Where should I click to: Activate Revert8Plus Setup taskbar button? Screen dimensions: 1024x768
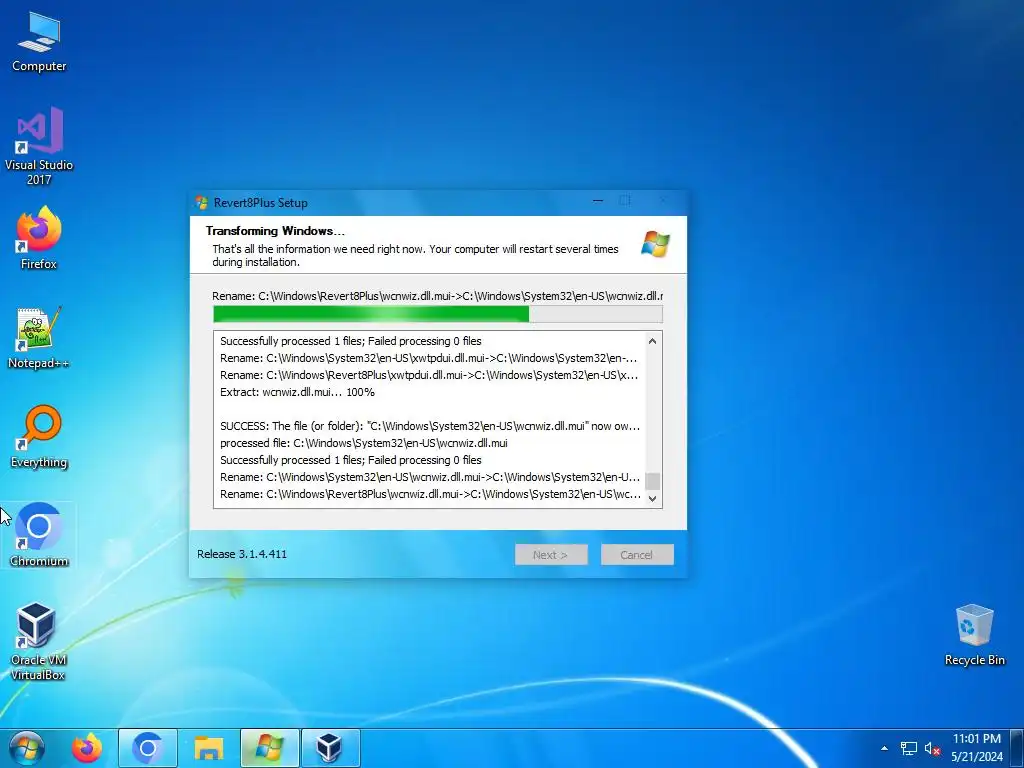pos(269,748)
